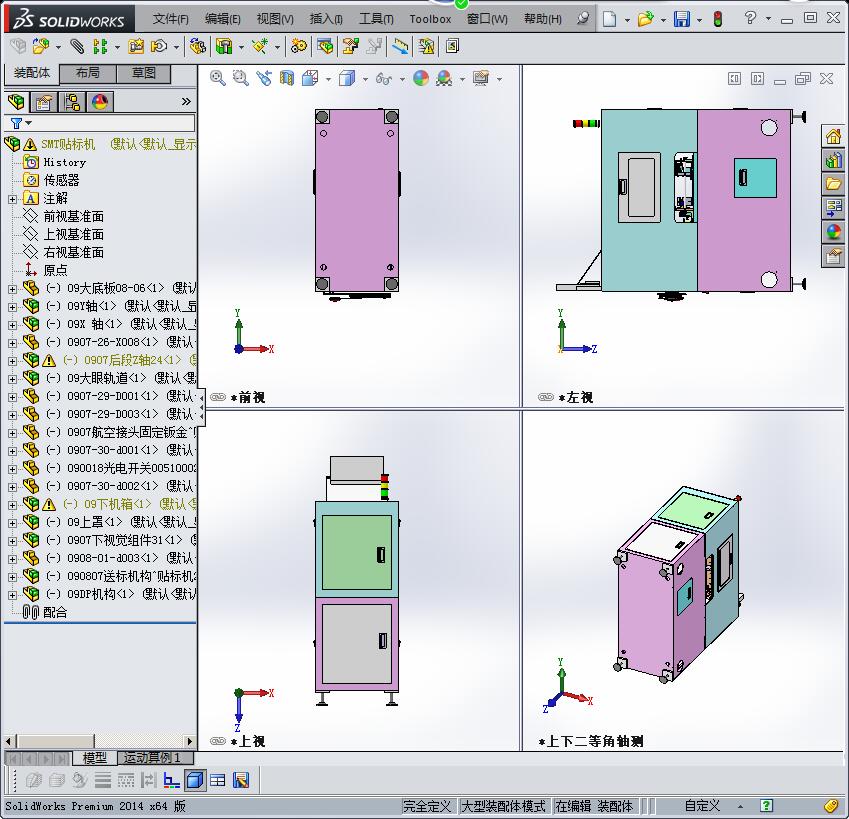Click the Bill of Materials icon
Viewport: 849px width, 819px height.
(325, 47)
